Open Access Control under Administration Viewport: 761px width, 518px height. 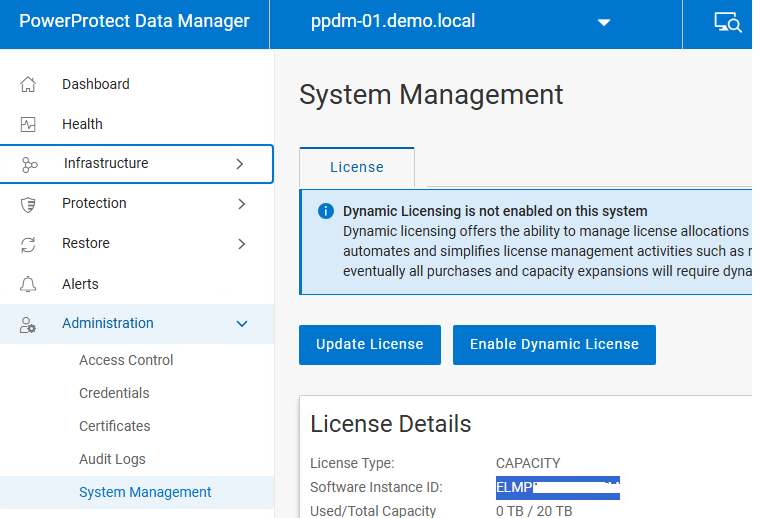tap(126, 360)
